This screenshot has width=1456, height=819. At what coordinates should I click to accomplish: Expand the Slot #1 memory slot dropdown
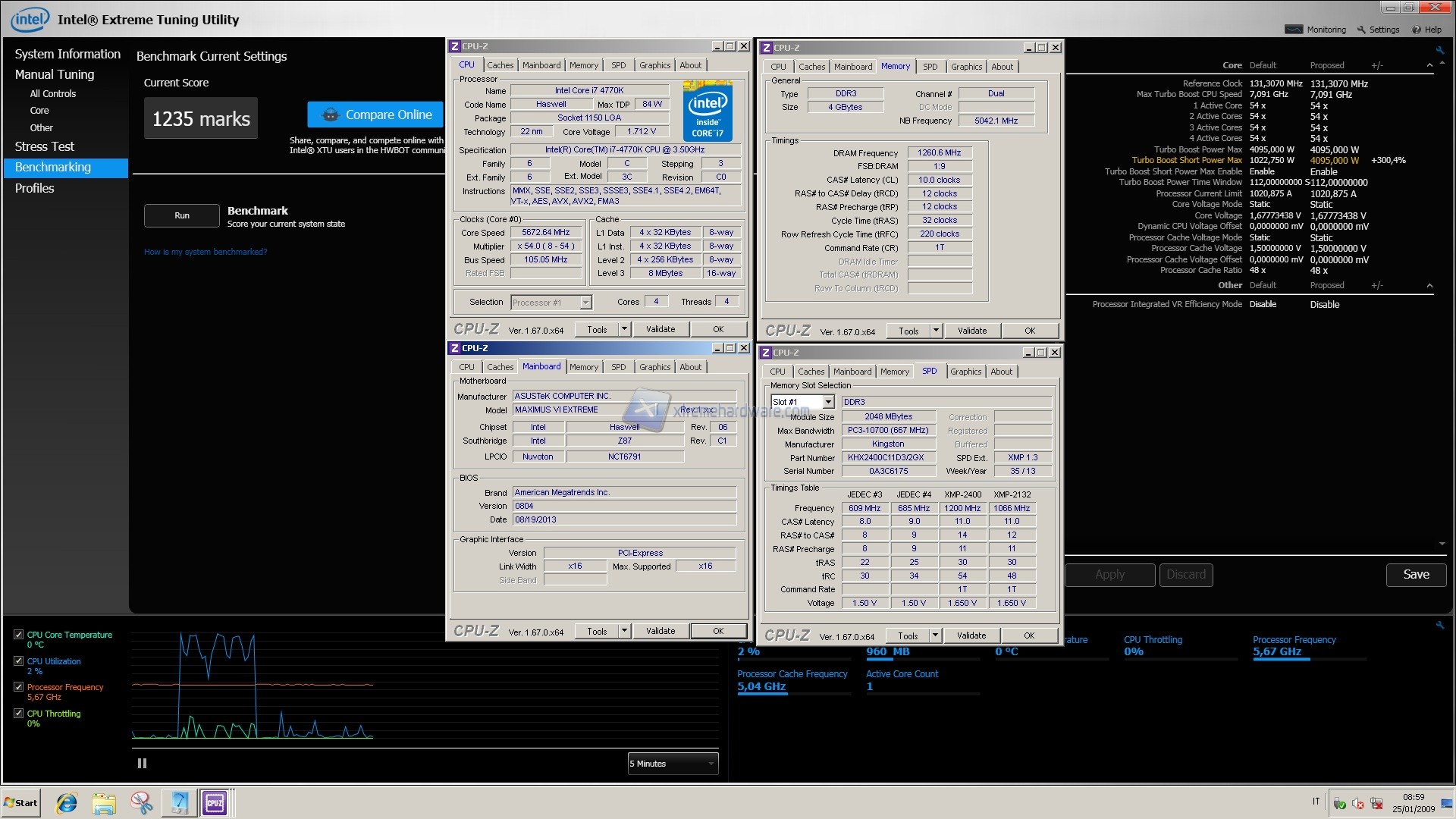(x=828, y=402)
